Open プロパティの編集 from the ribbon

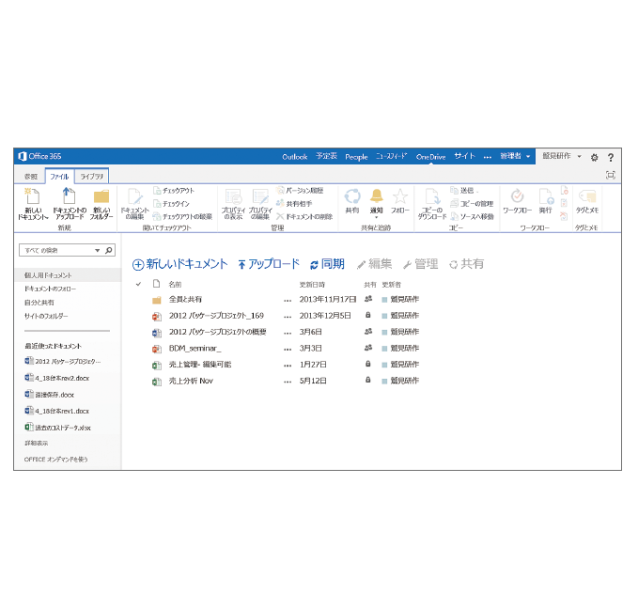coord(260,203)
